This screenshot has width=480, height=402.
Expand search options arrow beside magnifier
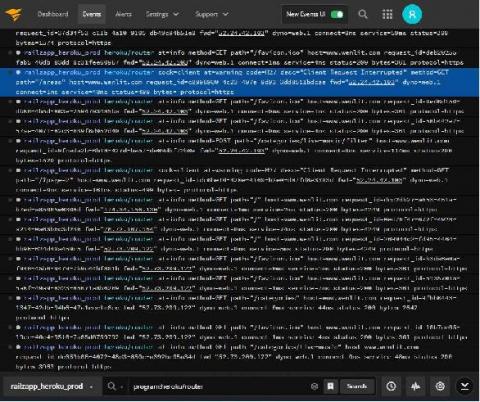point(122,387)
